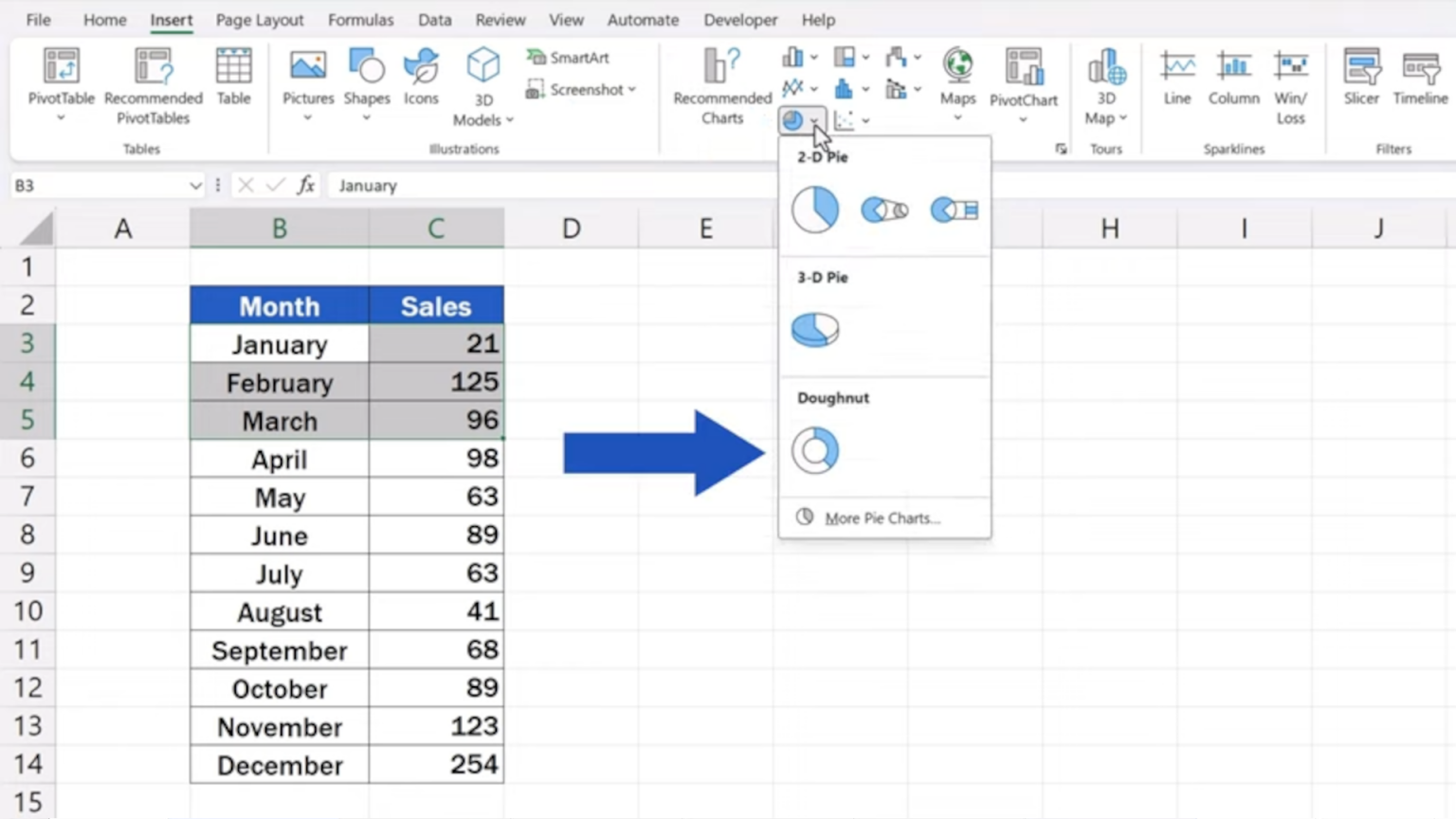Select the bar of pie chart option

954,209
